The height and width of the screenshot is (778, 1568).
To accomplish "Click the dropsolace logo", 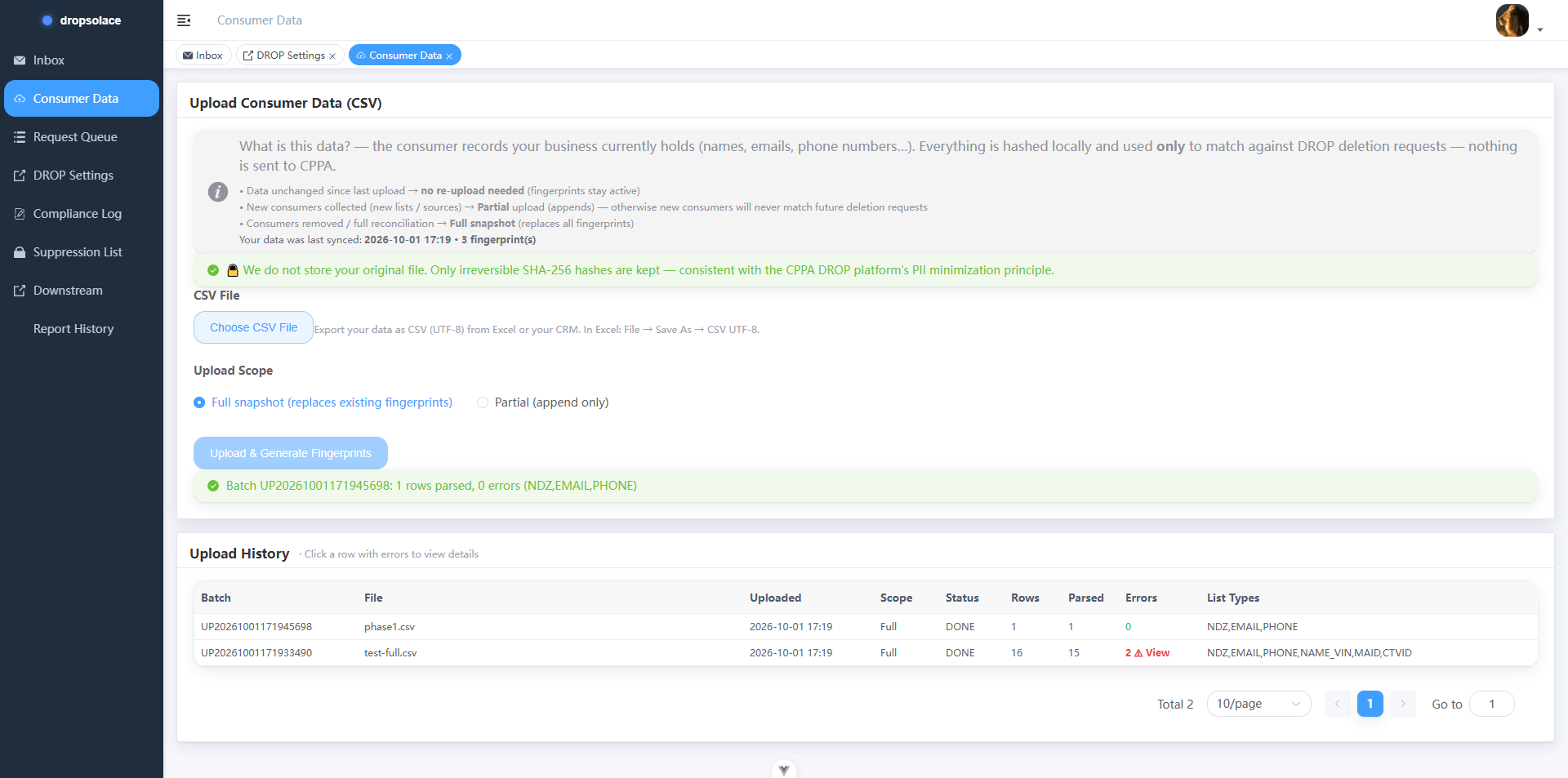I will coord(82,20).
